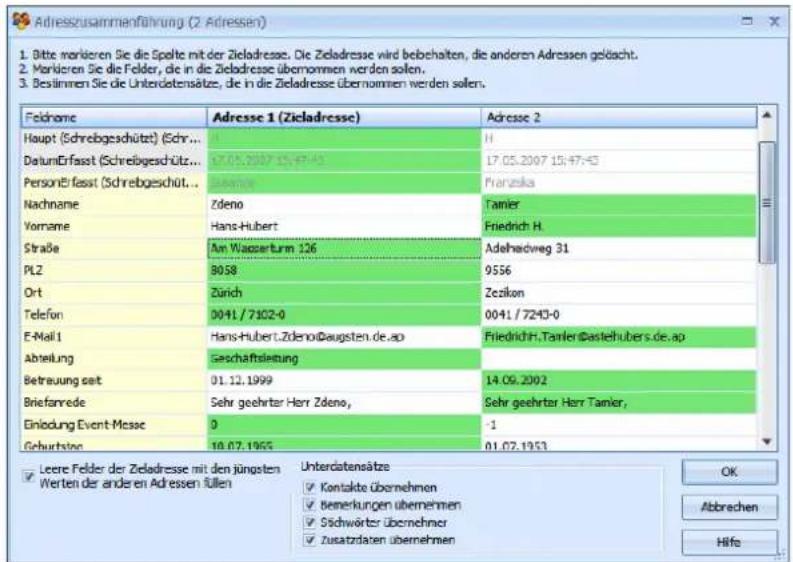This screenshot has width=793, height=562.
Task: Select Nachname 'Zdeno' in Adresse 1
Action: tap(344, 204)
